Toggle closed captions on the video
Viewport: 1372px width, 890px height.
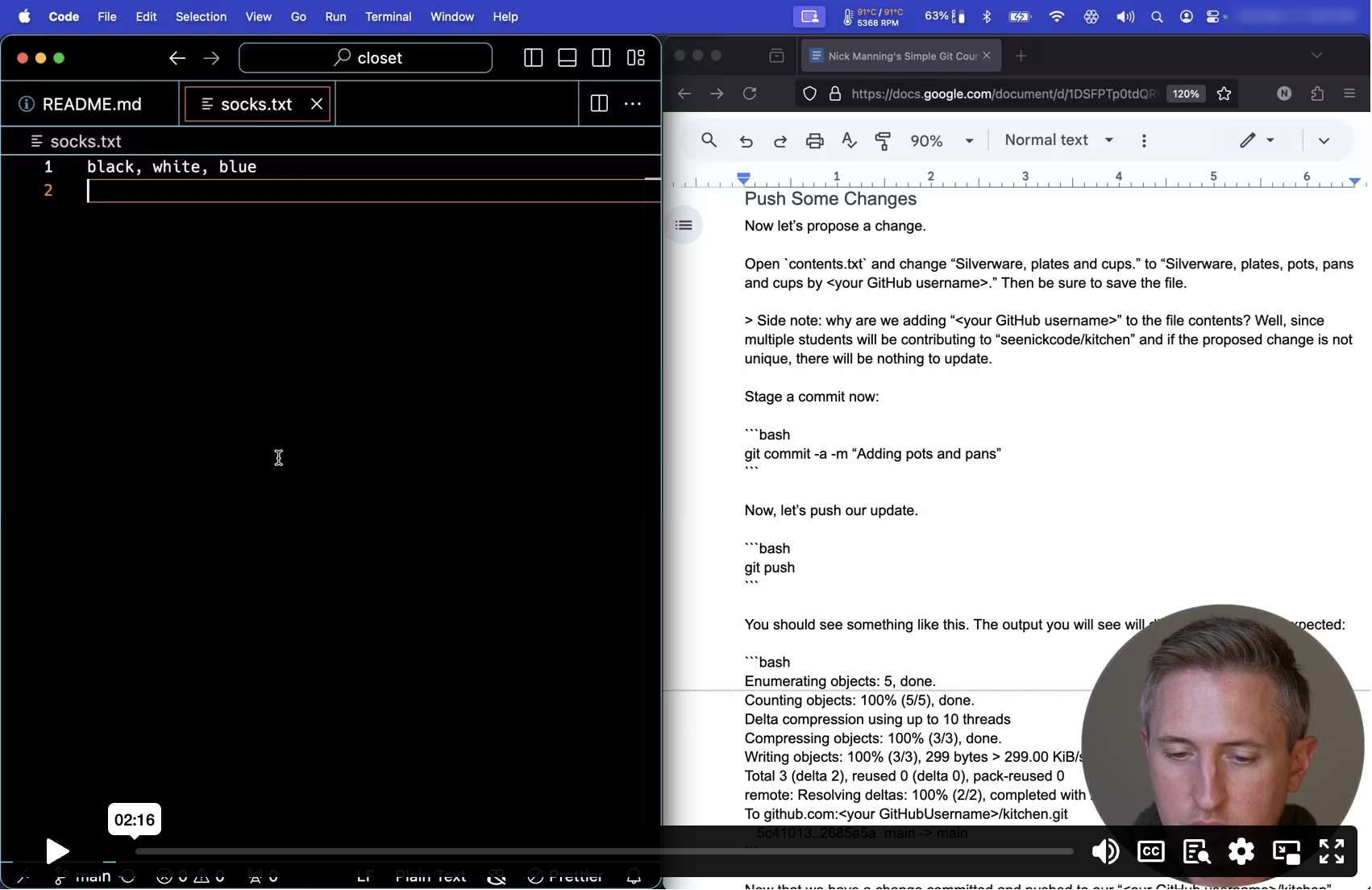pyautogui.click(x=1151, y=851)
